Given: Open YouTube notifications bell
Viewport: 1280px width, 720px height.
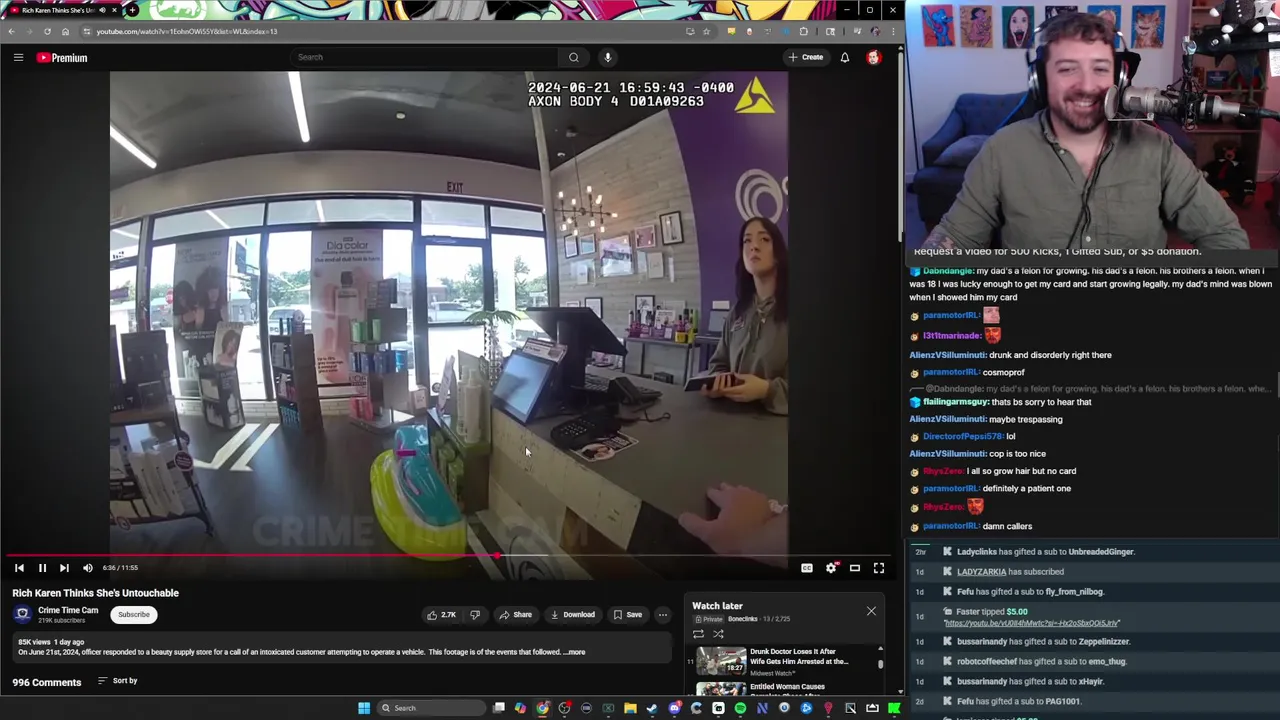Looking at the screenshot, I should (844, 57).
